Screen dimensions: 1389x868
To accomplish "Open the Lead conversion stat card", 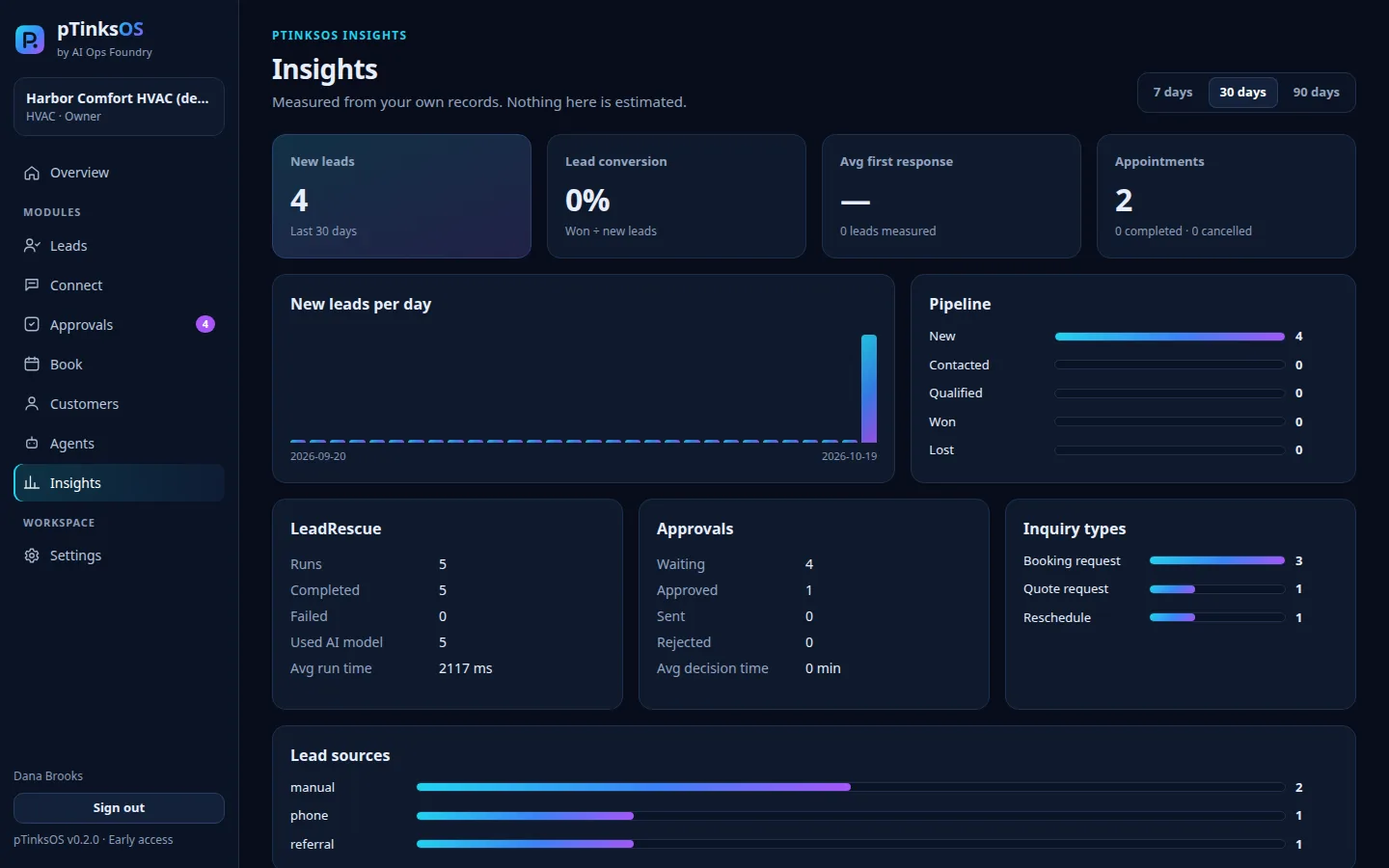I will click(x=676, y=196).
